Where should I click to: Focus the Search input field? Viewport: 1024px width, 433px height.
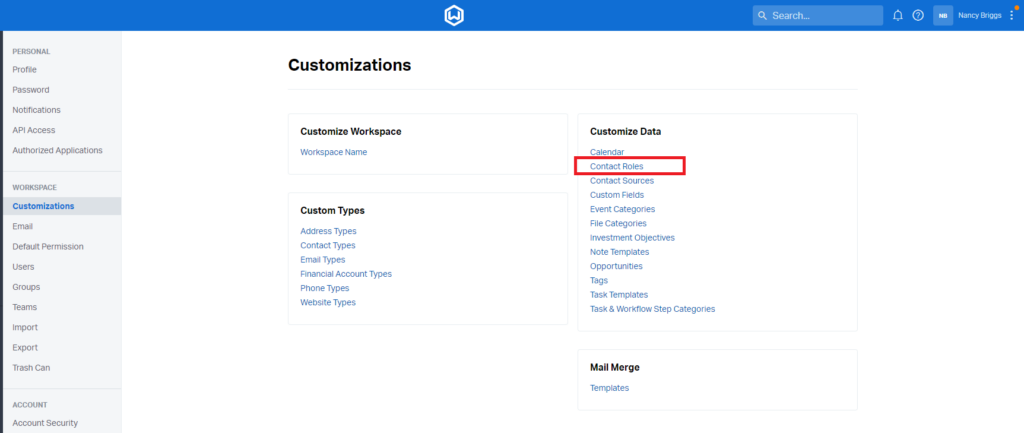[818, 16]
